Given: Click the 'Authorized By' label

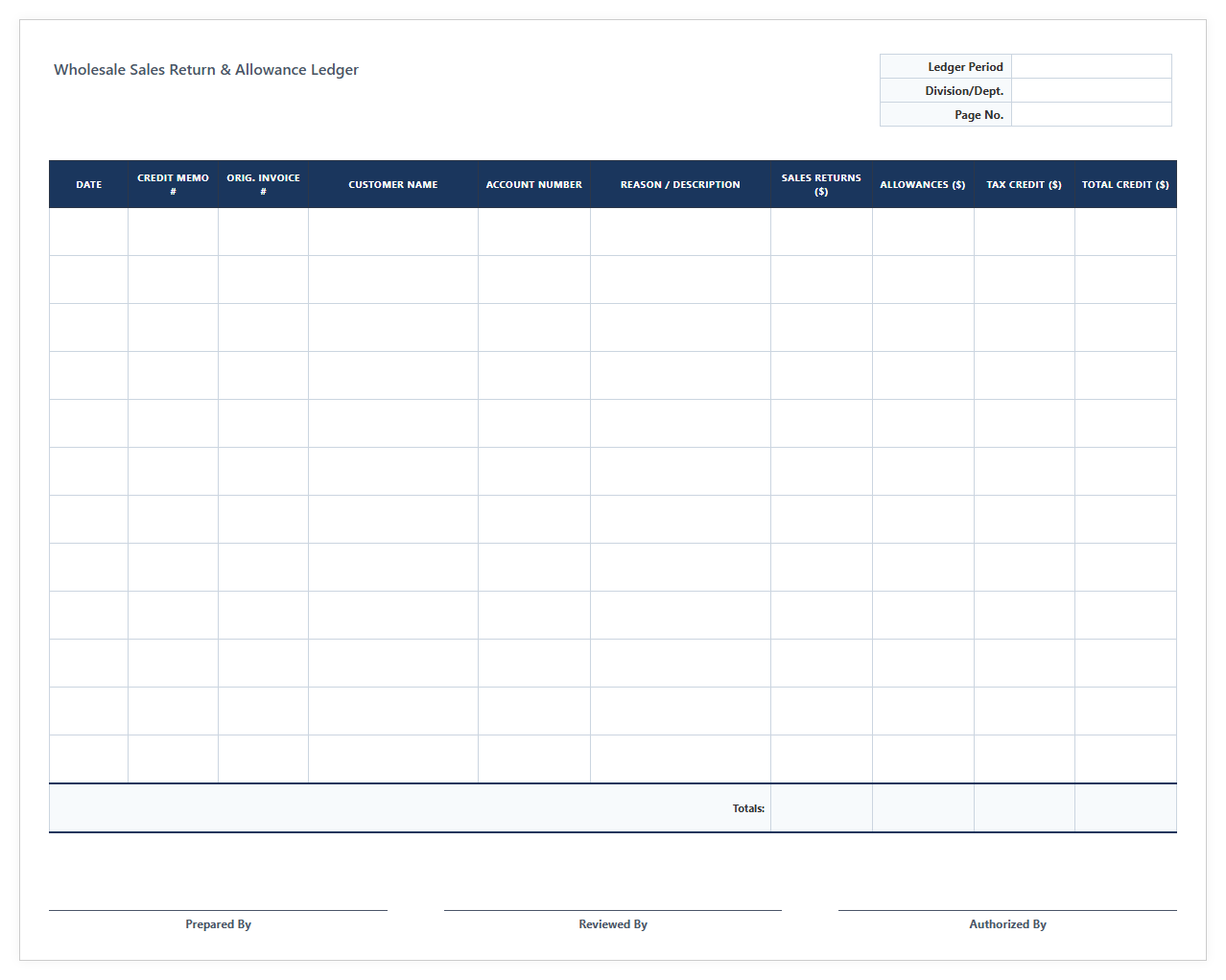Looking at the screenshot, I should pyautogui.click(x=1007, y=924).
